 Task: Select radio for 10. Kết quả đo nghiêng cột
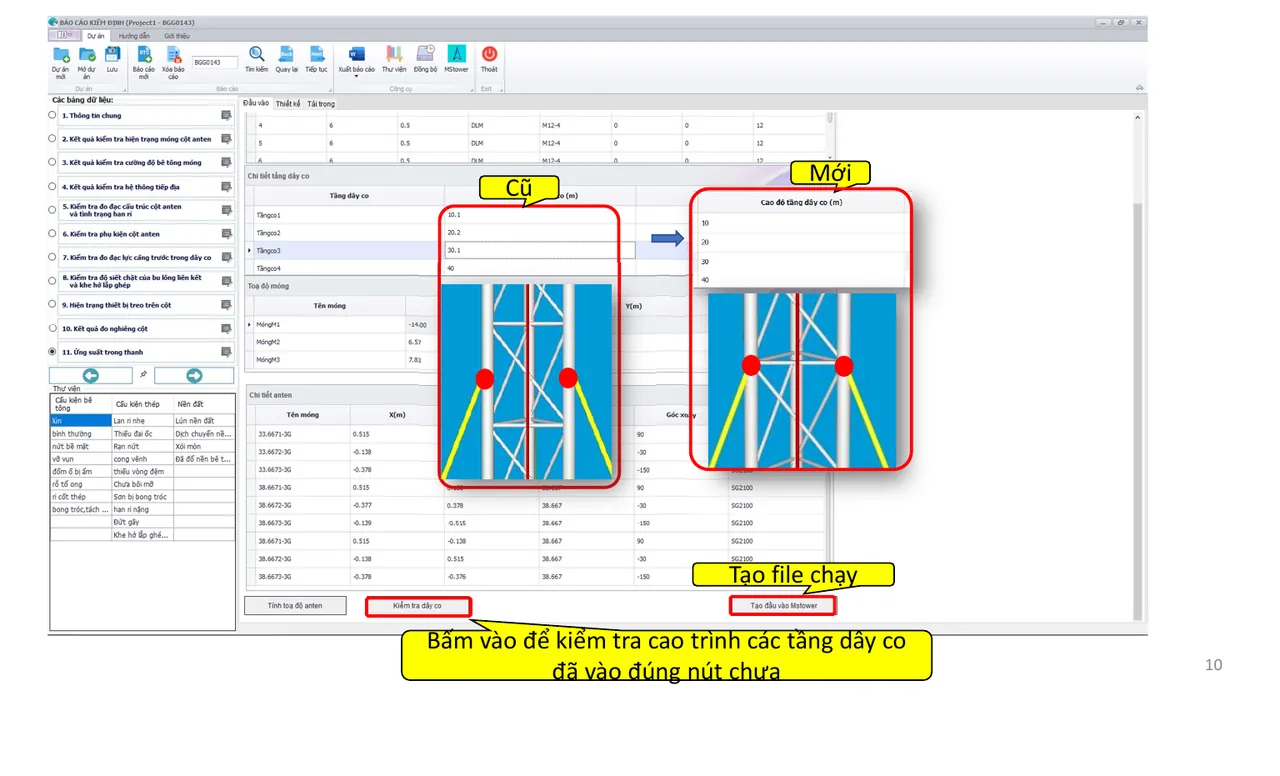53,328
